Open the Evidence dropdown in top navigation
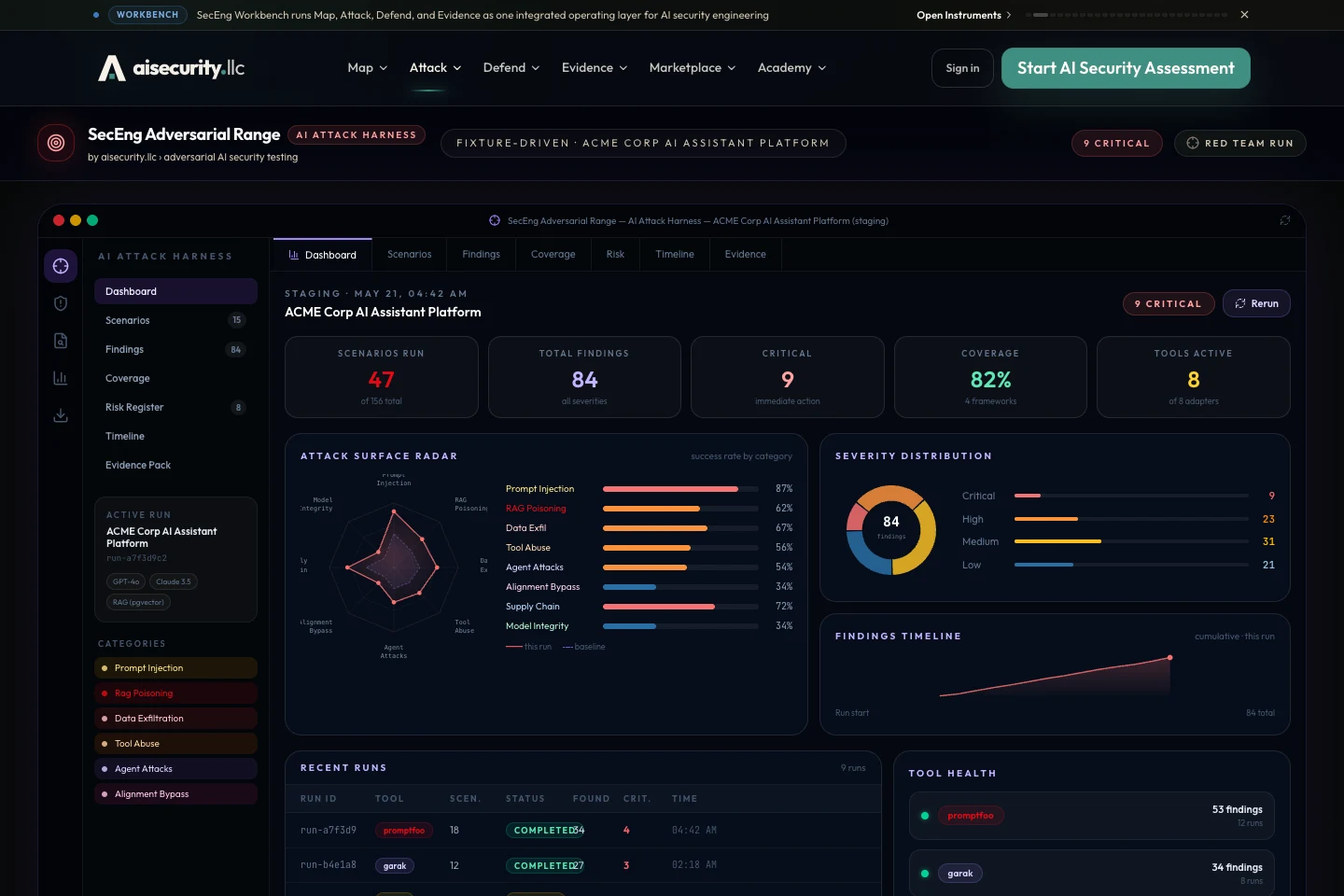Image resolution: width=1344 pixels, height=896 pixels. pos(595,68)
